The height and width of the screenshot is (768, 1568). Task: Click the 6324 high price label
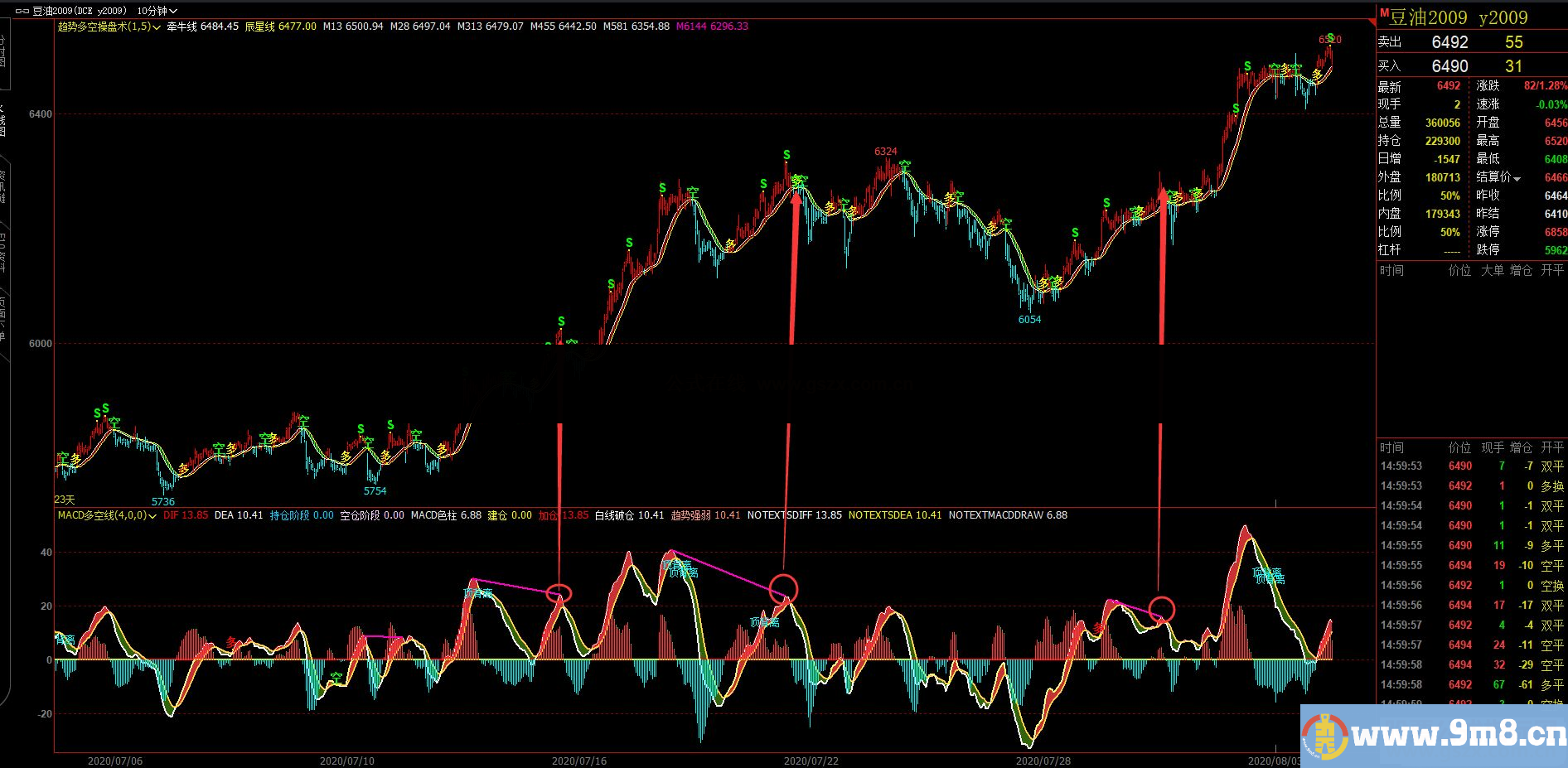[x=885, y=152]
